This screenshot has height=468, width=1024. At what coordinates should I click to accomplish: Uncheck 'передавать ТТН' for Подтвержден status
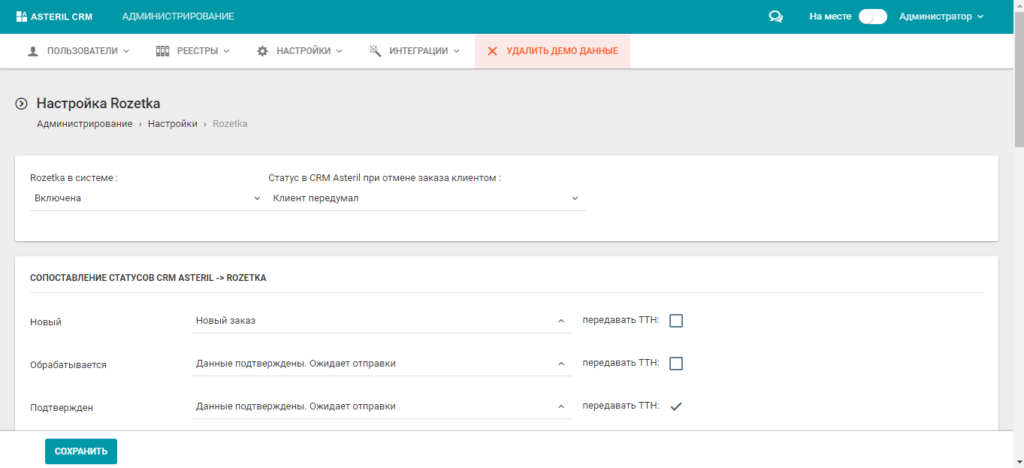point(676,406)
